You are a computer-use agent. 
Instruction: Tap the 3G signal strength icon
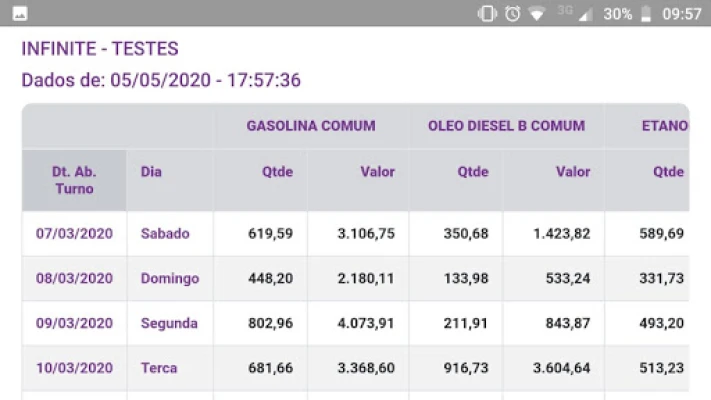(574, 14)
